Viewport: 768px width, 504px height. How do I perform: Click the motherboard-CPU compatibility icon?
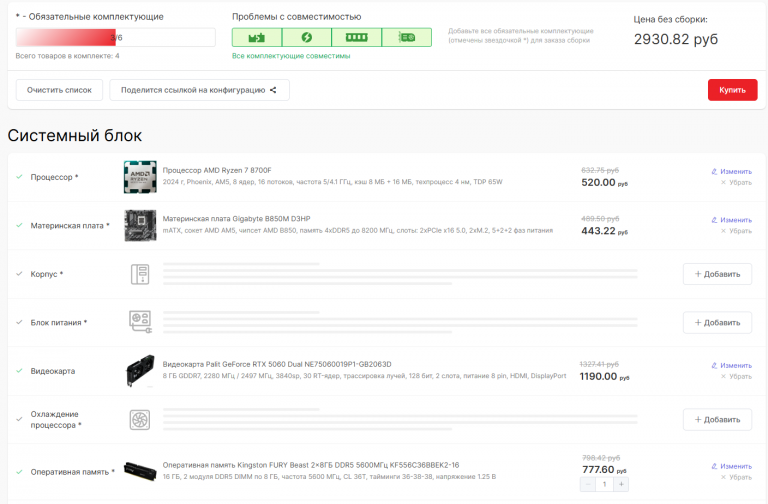point(257,37)
